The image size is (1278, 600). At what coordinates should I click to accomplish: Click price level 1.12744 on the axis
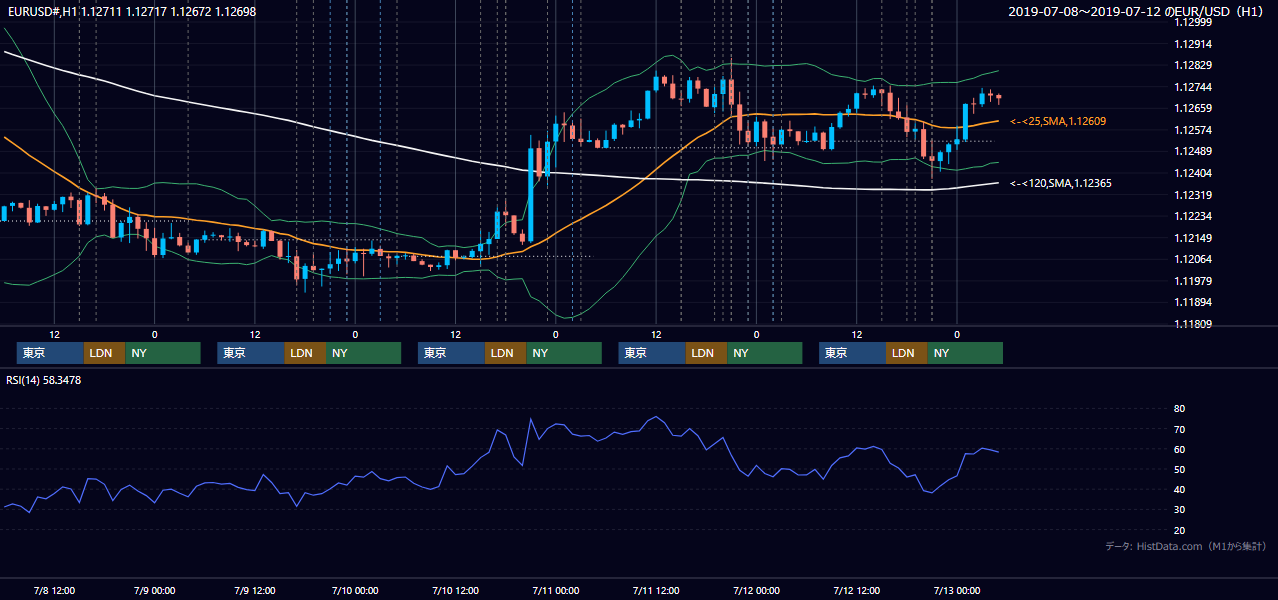[x=1191, y=87]
